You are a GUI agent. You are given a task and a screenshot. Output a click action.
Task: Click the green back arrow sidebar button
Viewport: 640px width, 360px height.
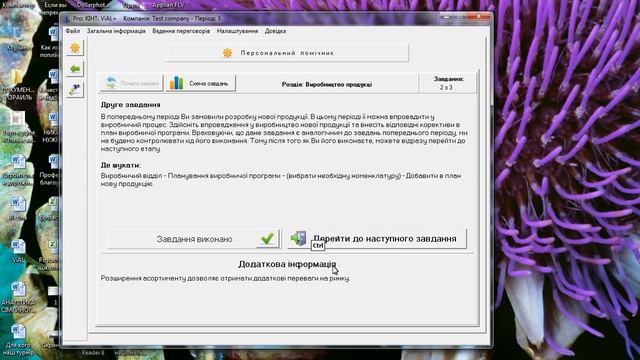[75, 69]
